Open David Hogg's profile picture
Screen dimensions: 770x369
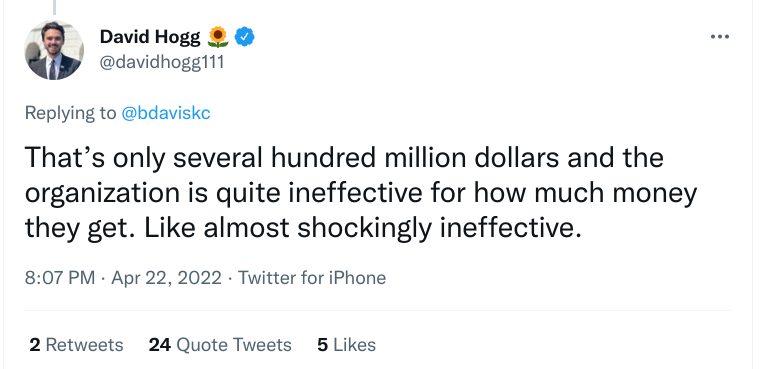click(x=54, y=50)
